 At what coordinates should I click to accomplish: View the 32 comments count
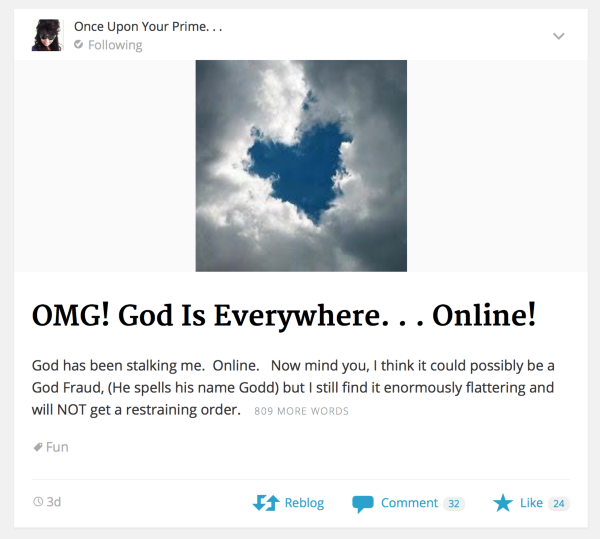pos(454,503)
